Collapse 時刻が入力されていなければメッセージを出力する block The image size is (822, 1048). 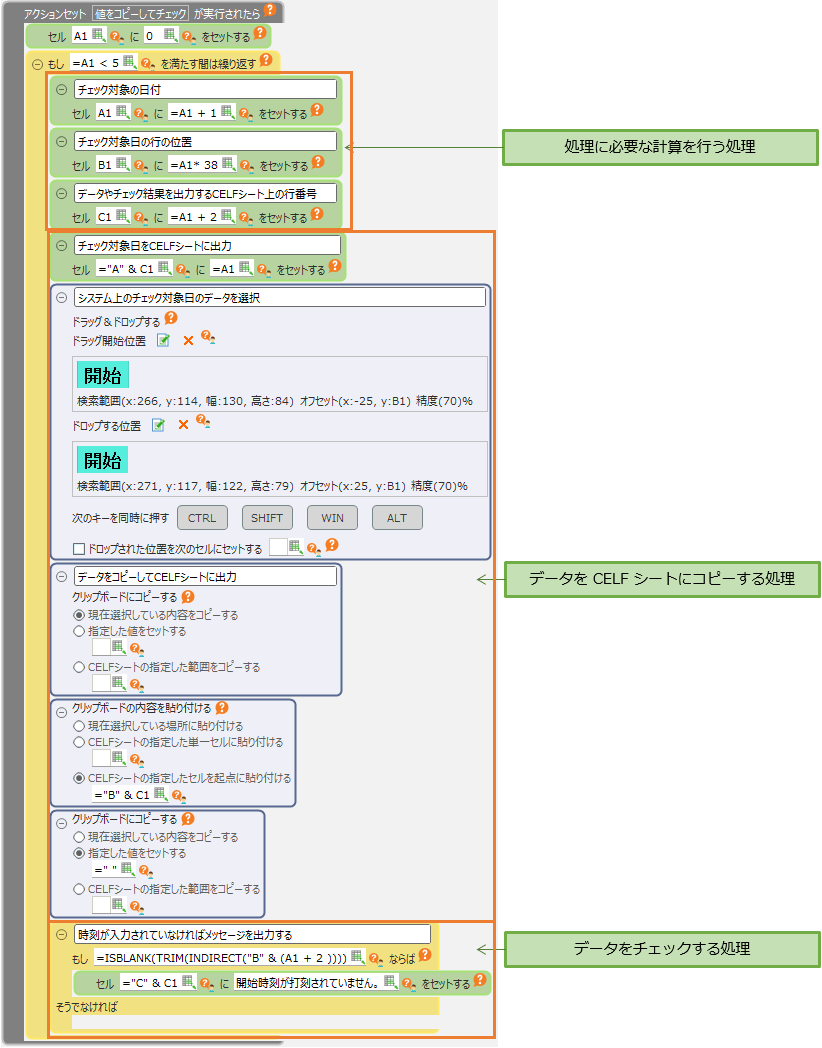(x=61, y=935)
